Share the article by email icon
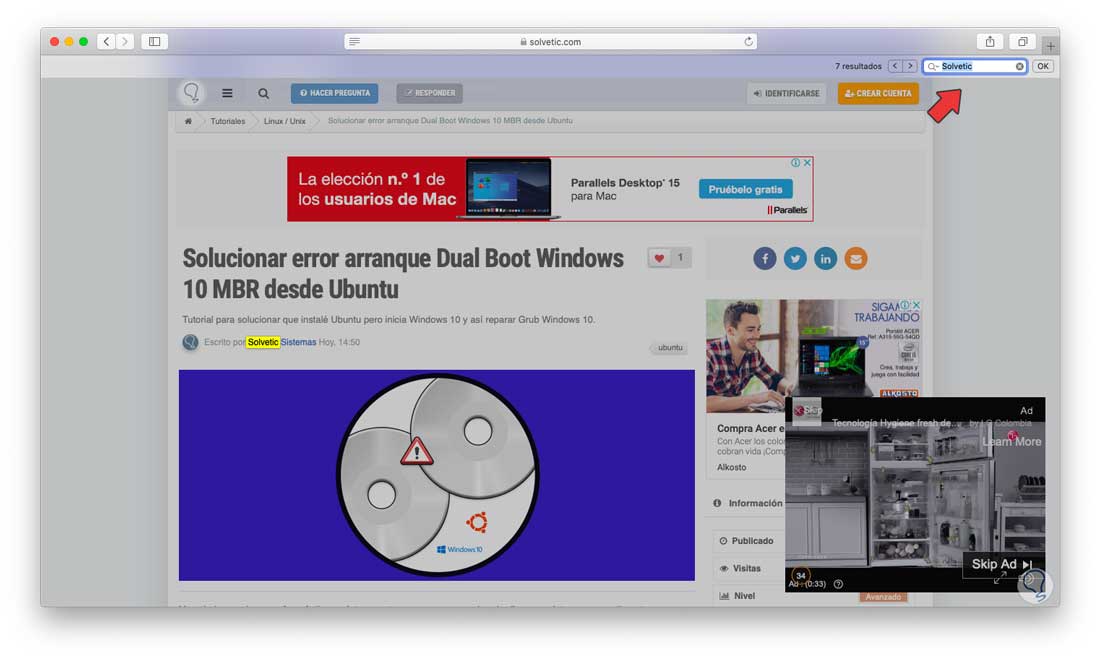Viewport: 1100px width, 660px height. click(x=855, y=259)
